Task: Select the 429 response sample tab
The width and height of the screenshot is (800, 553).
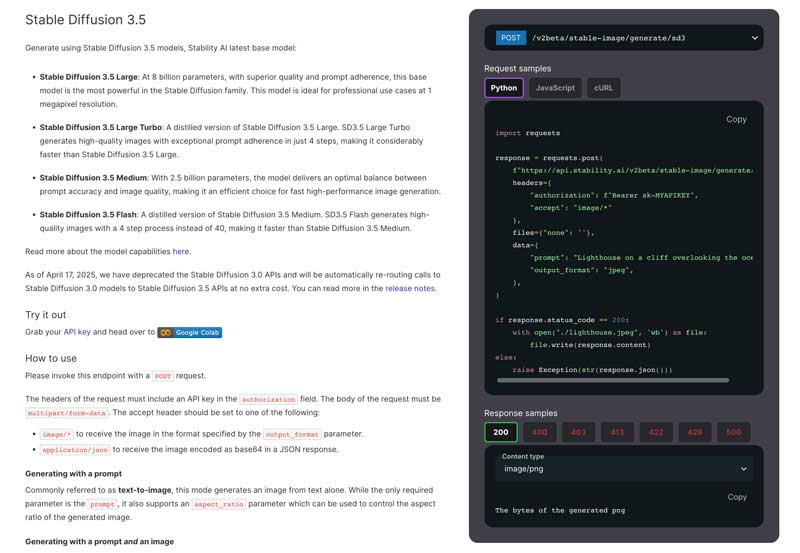Action: point(694,432)
